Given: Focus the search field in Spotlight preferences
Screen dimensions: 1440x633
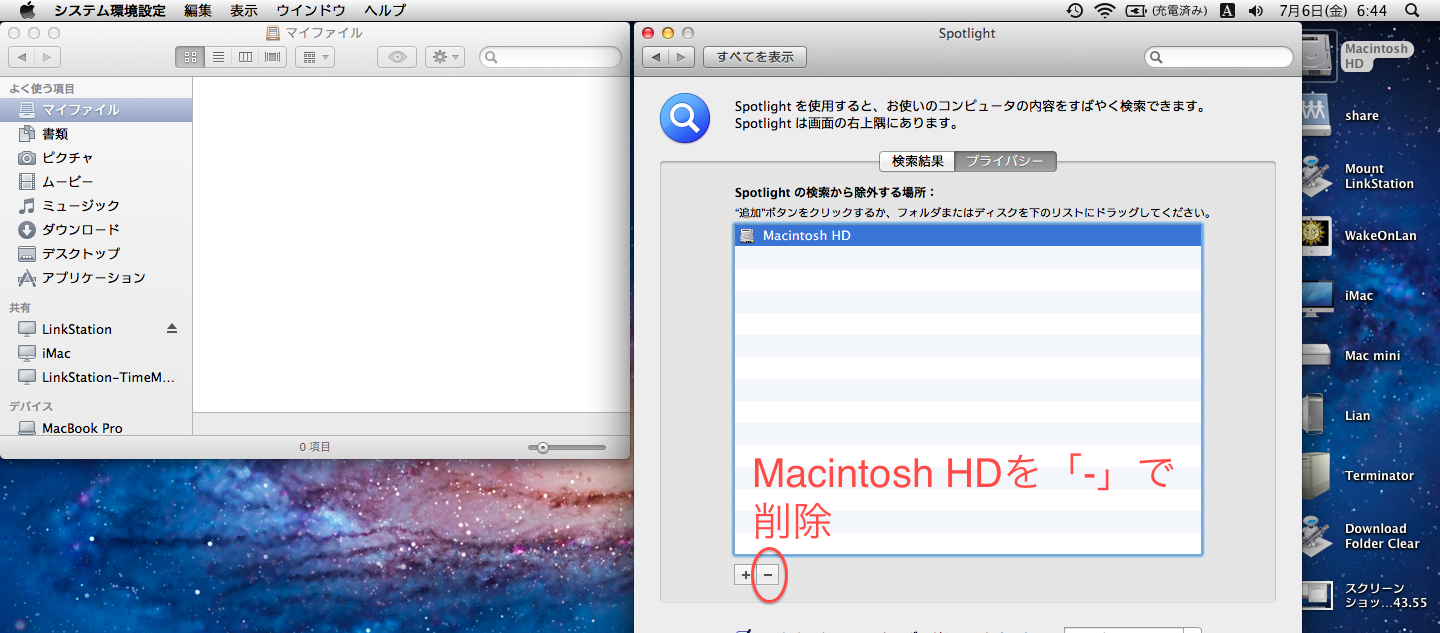Looking at the screenshot, I should (x=1219, y=57).
